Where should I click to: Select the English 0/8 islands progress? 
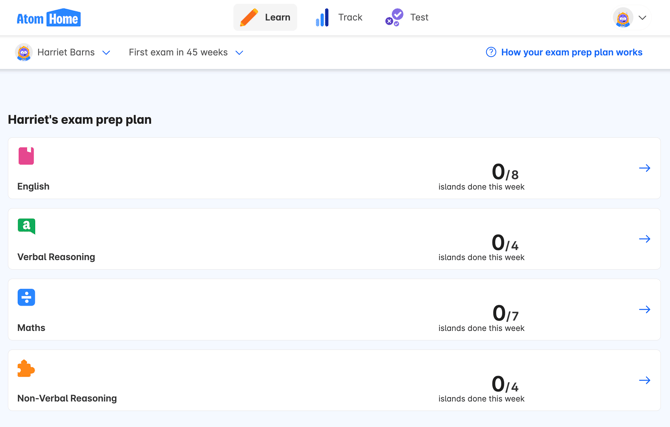(504, 174)
